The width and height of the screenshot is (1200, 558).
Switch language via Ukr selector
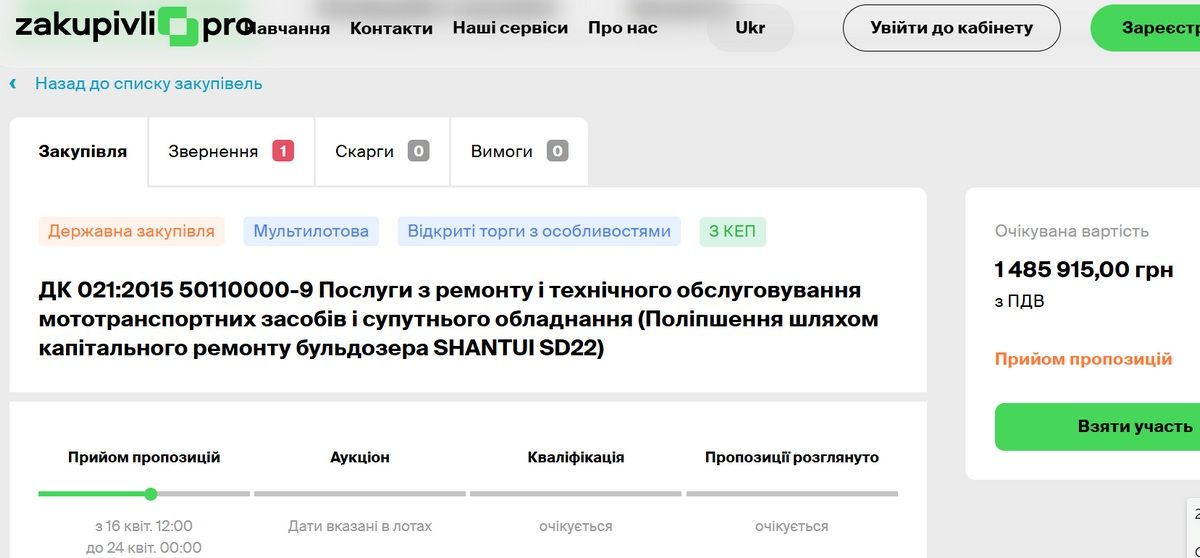pyautogui.click(x=750, y=28)
